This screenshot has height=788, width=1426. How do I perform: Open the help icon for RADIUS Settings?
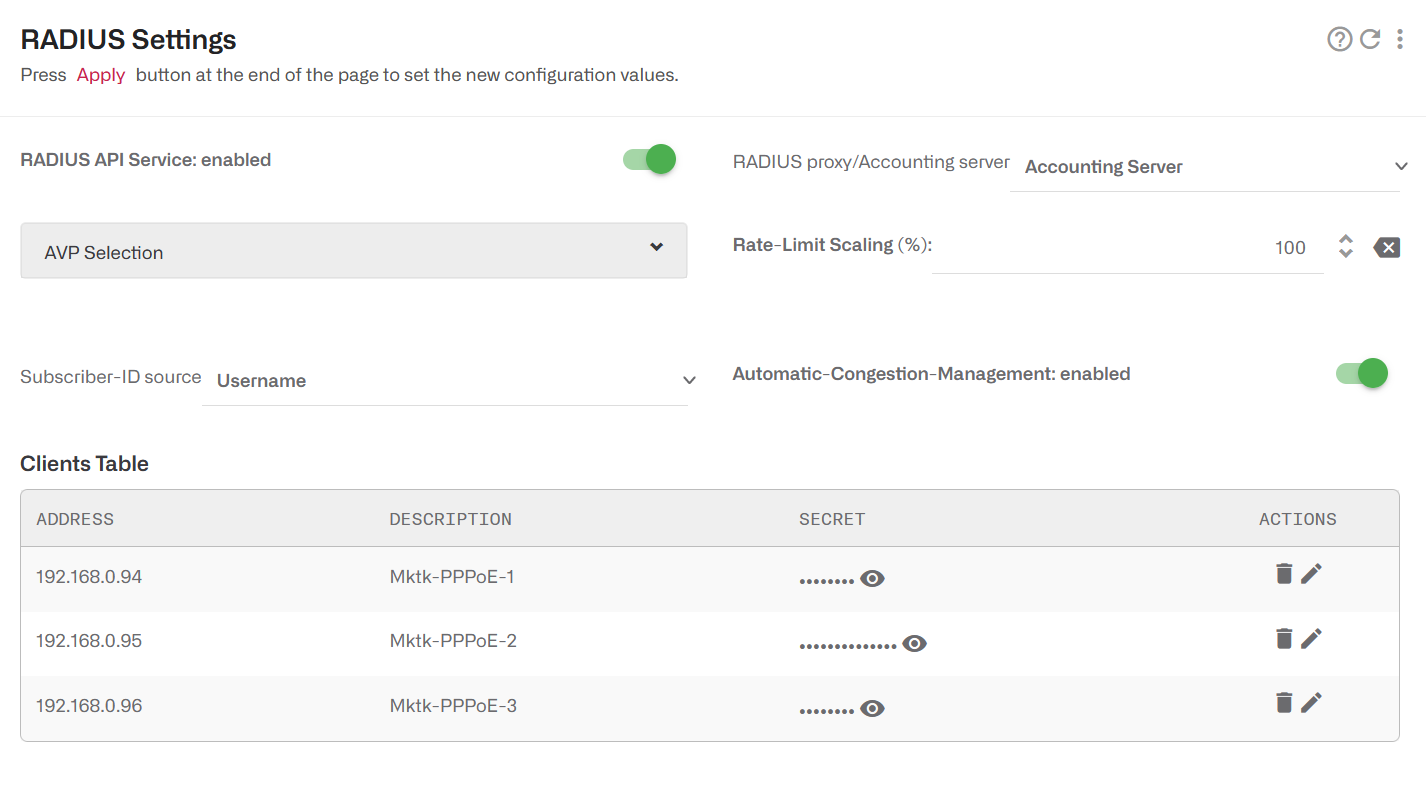click(x=1339, y=39)
